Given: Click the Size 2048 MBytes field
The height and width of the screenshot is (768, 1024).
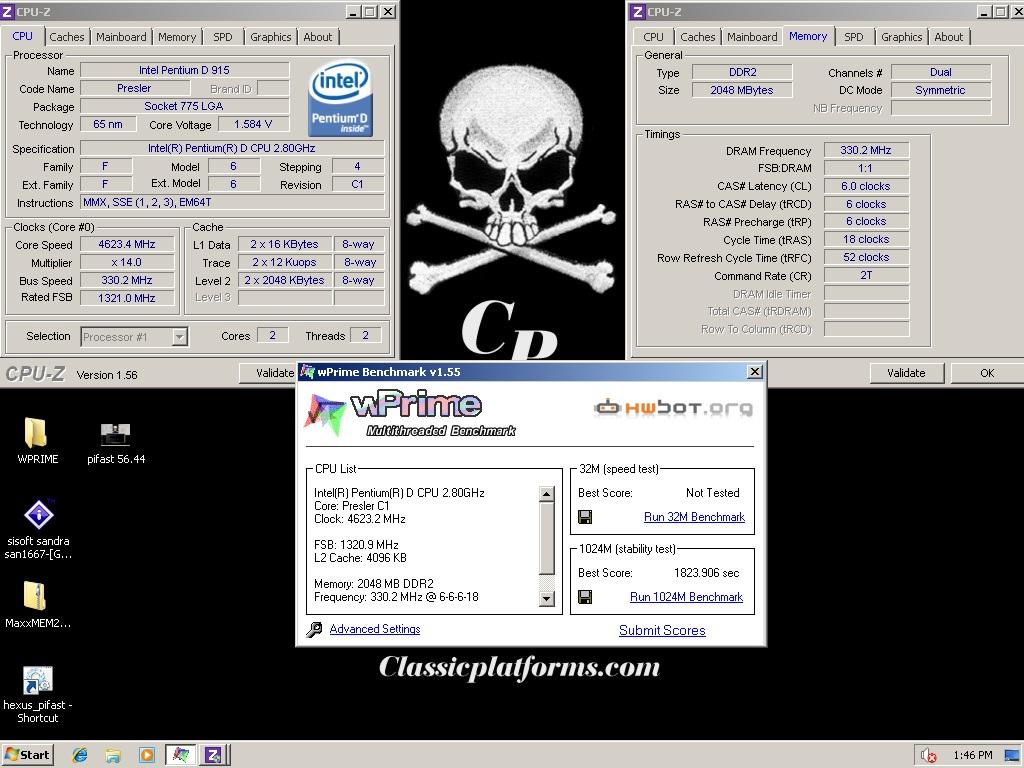Looking at the screenshot, I should click(x=742, y=90).
